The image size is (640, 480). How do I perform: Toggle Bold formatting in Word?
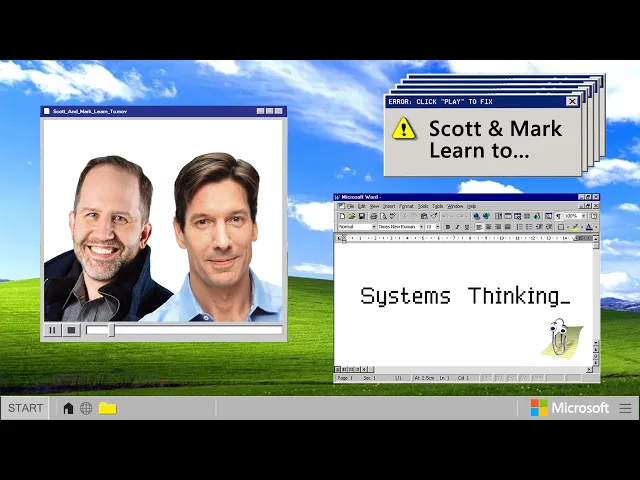pyautogui.click(x=448, y=227)
